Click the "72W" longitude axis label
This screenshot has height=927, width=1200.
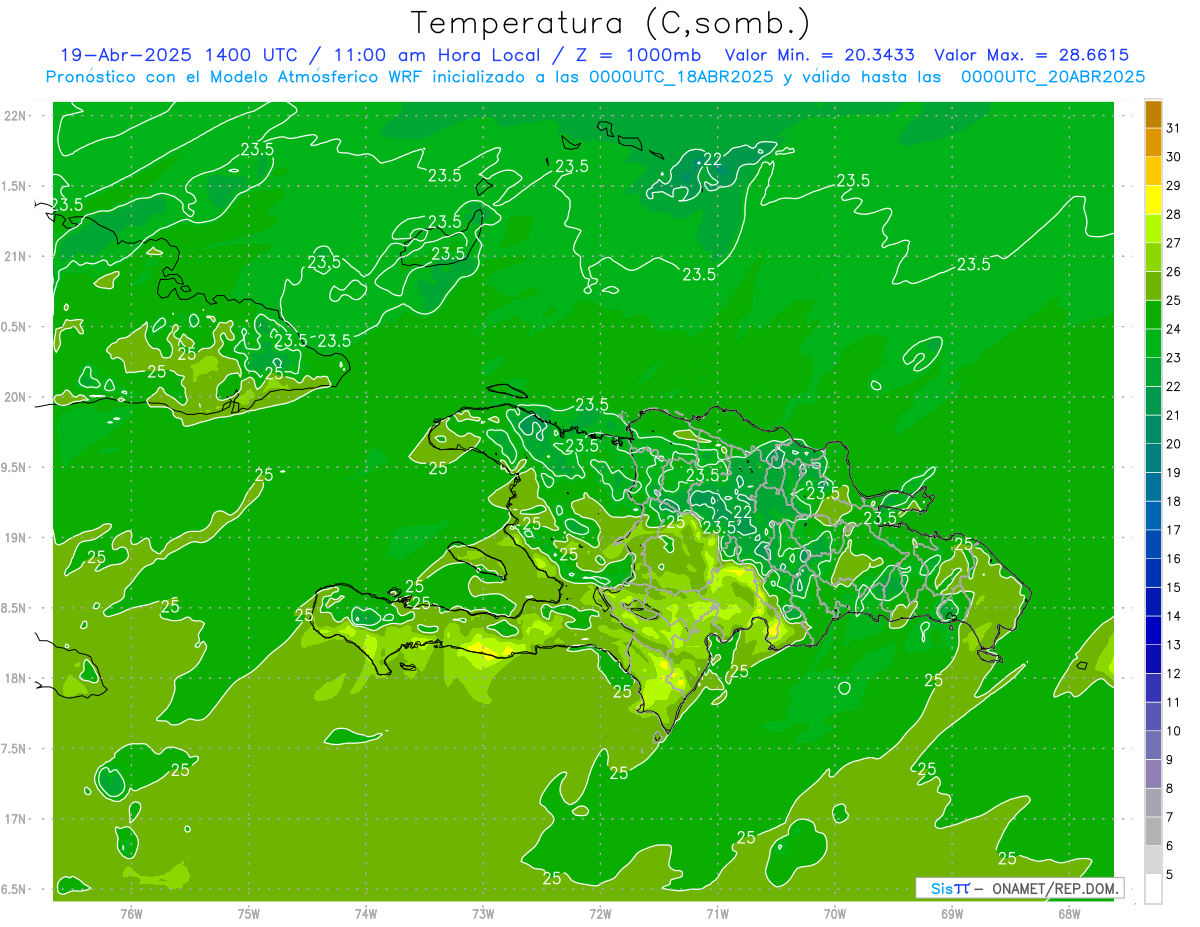[600, 914]
